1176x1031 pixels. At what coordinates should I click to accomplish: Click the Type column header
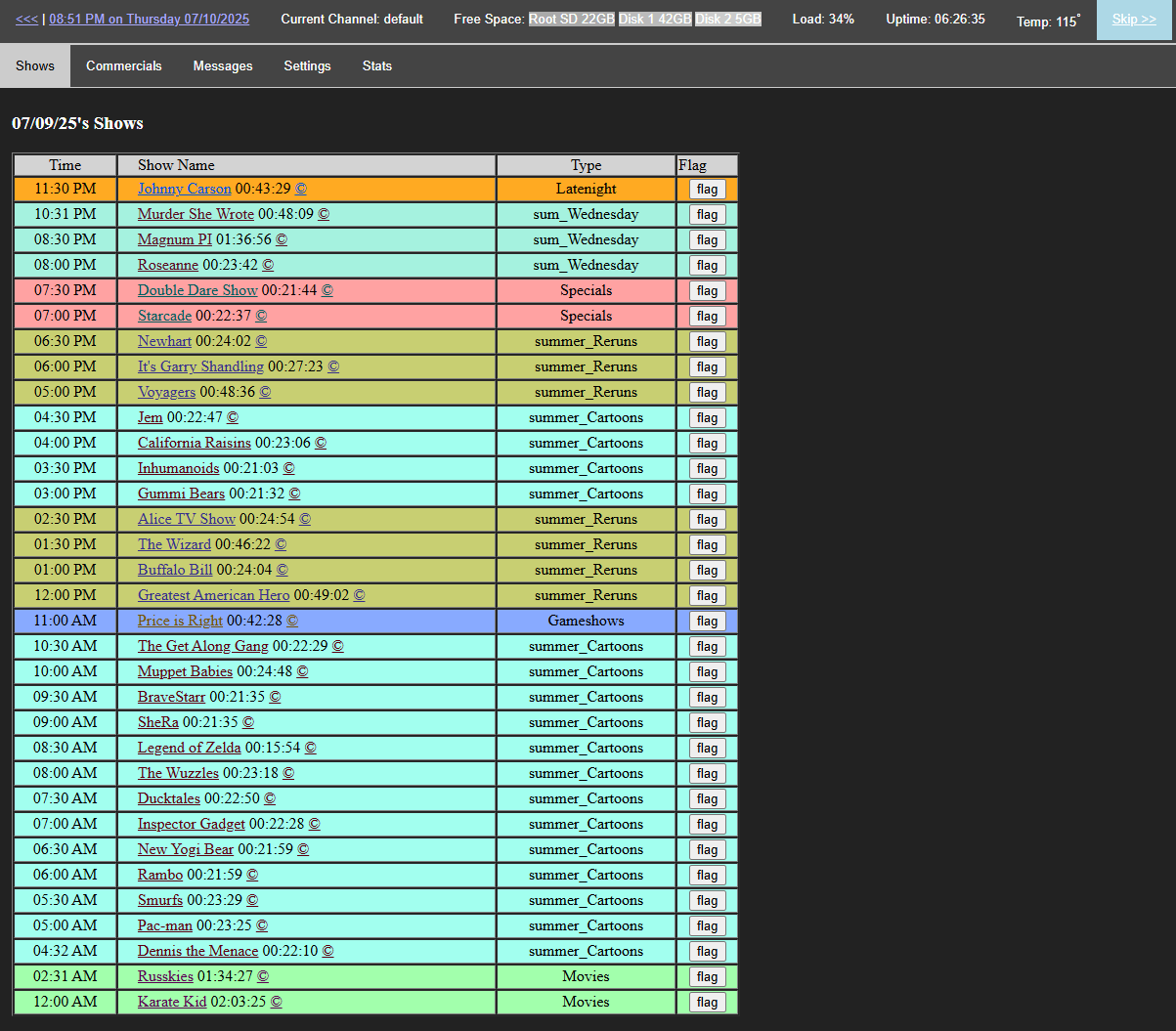[x=587, y=165]
